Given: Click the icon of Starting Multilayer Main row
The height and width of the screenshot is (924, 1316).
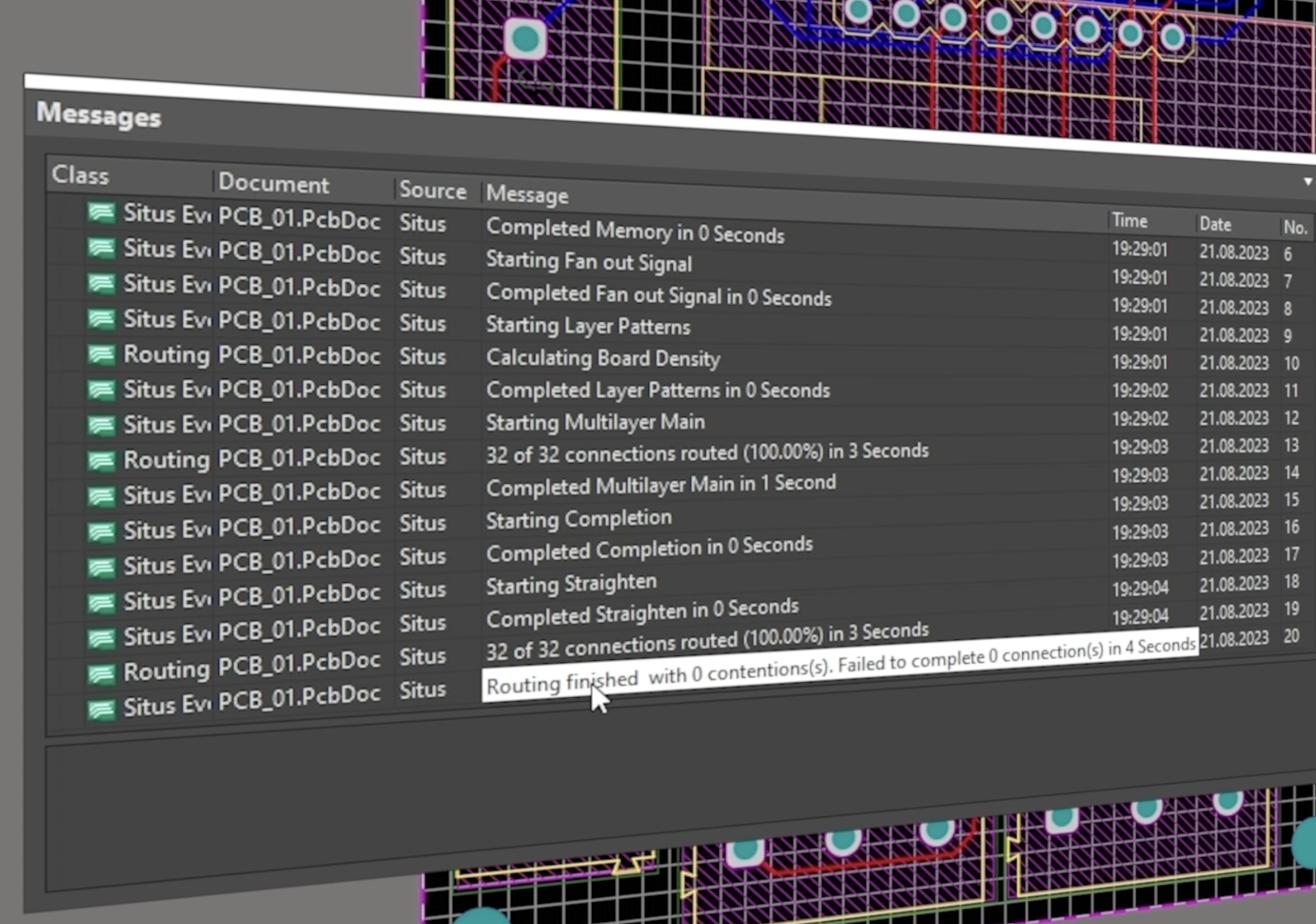Looking at the screenshot, I should [x=102, y=424].
